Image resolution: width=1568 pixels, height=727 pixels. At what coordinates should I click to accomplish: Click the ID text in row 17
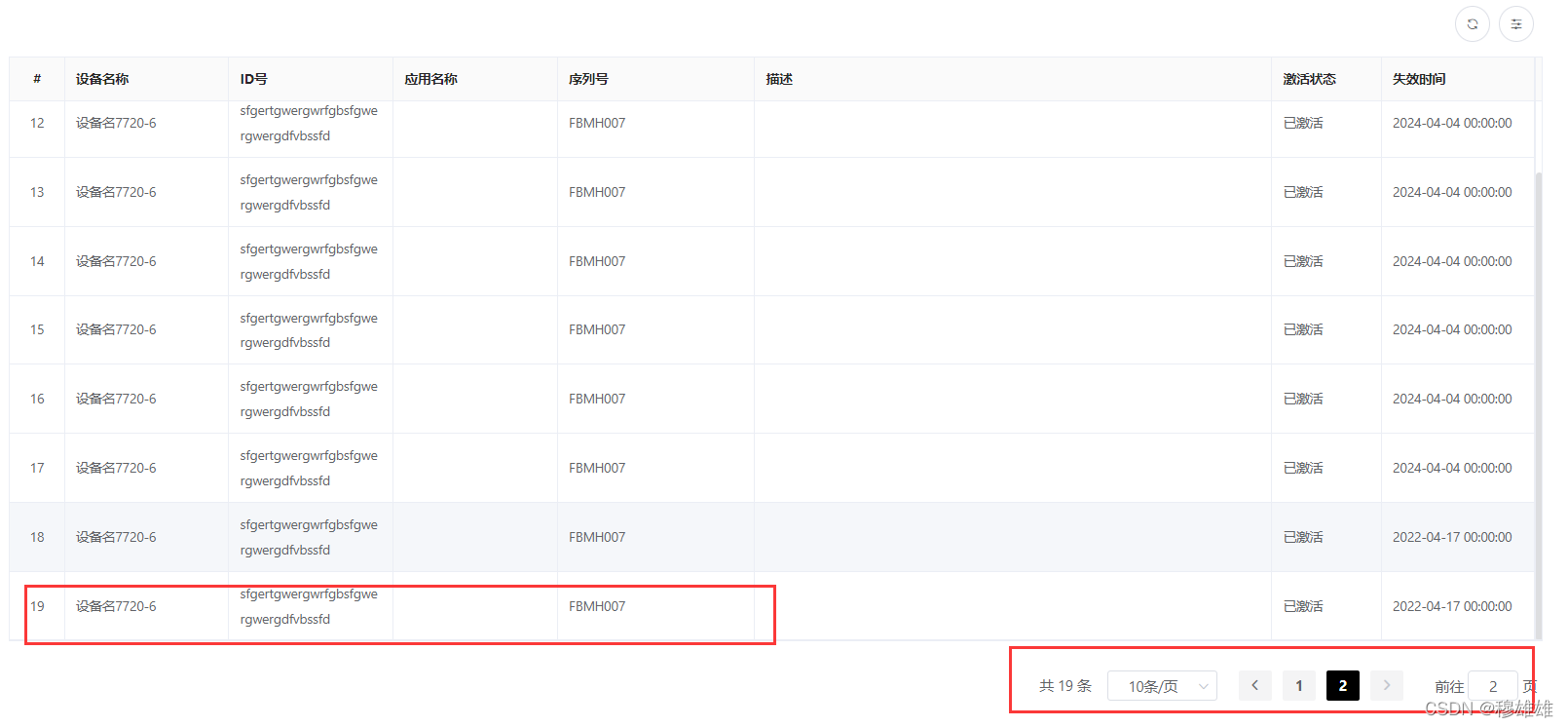[309, 468]
